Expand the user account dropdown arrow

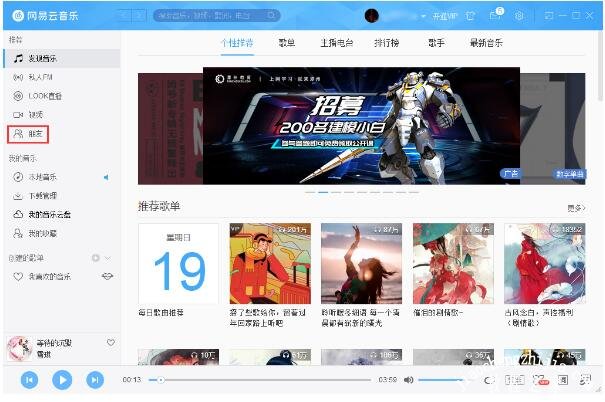coord(423,16)
